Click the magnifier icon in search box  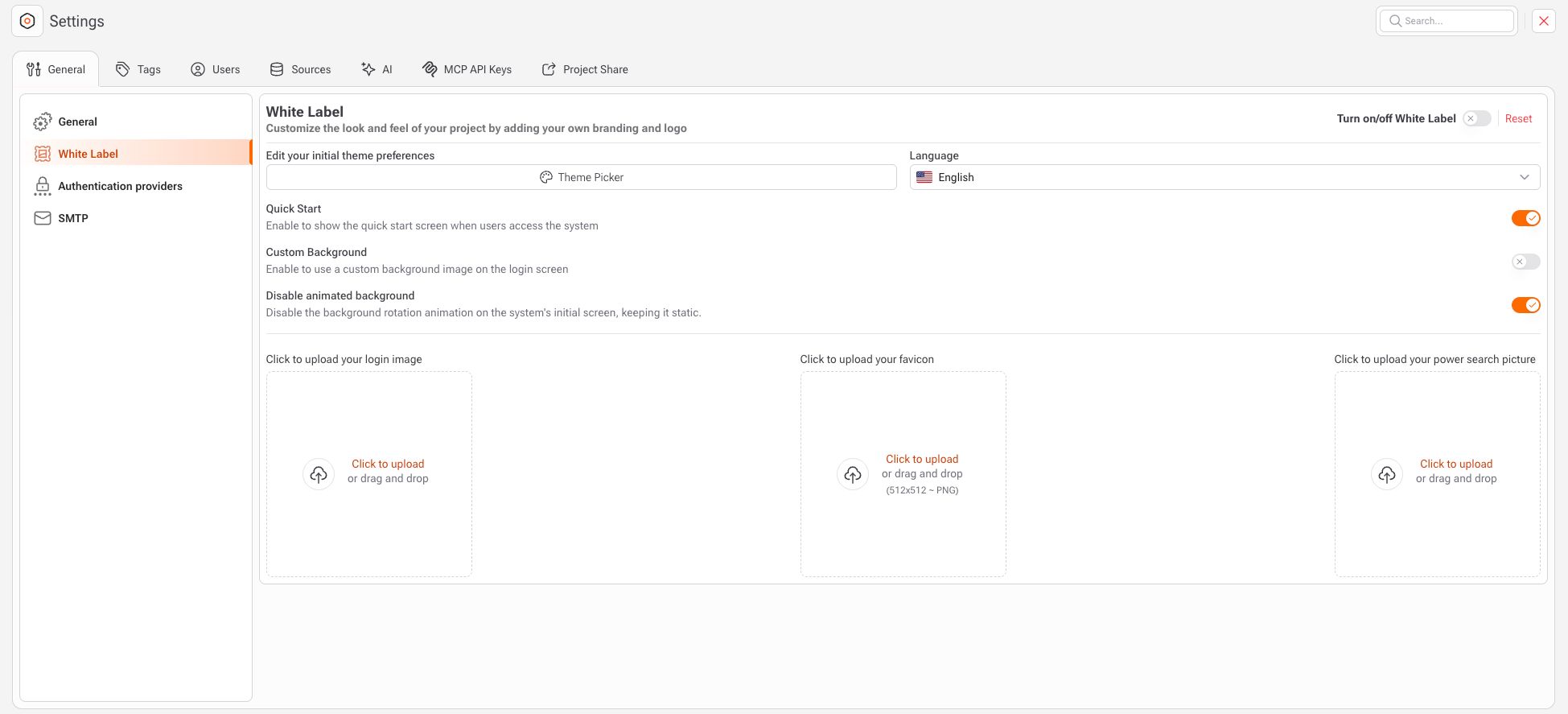point(1395,21)
